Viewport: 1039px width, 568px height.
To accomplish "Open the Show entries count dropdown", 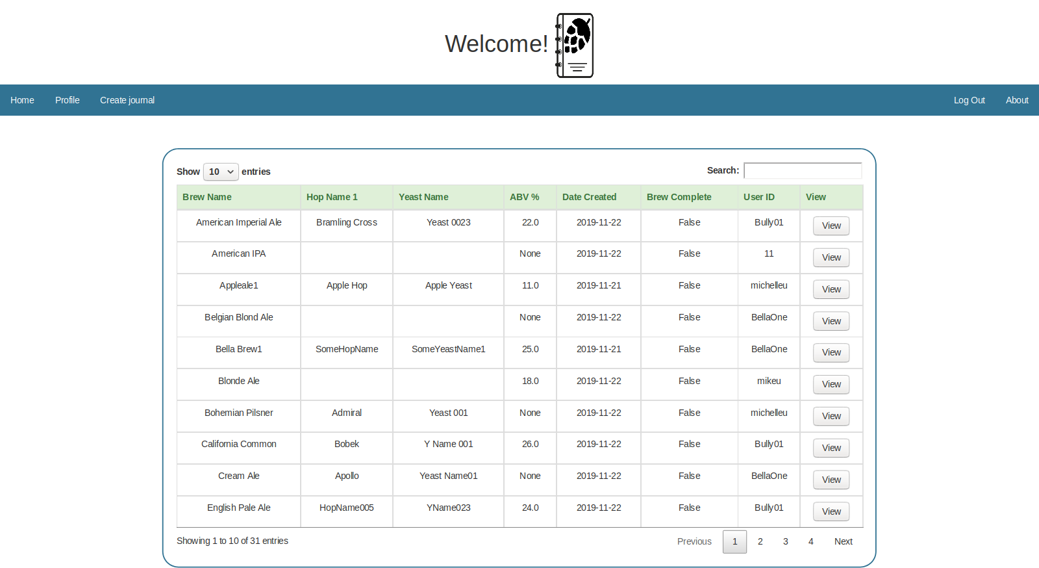I will coord(220,172).
